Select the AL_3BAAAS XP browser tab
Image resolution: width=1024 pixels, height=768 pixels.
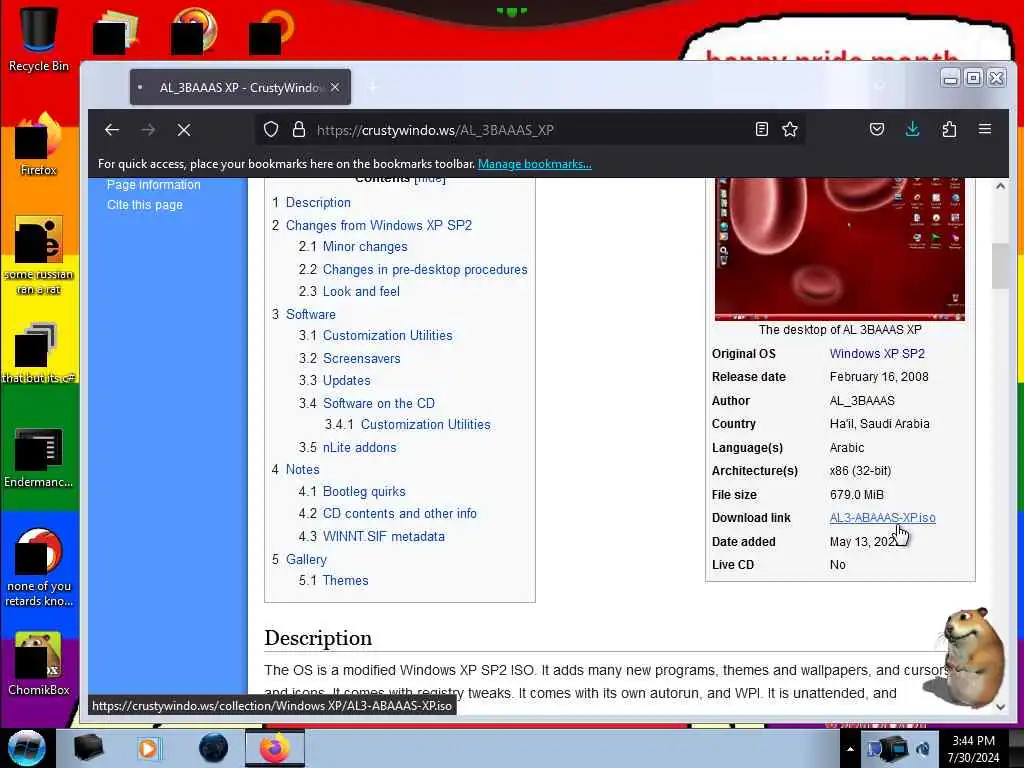(240, 87)
